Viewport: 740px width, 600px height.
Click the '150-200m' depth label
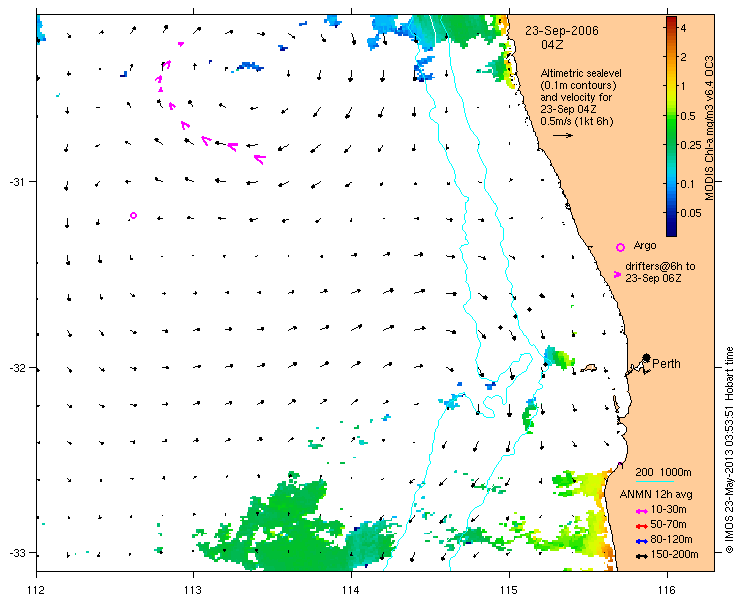coord(674,555)
